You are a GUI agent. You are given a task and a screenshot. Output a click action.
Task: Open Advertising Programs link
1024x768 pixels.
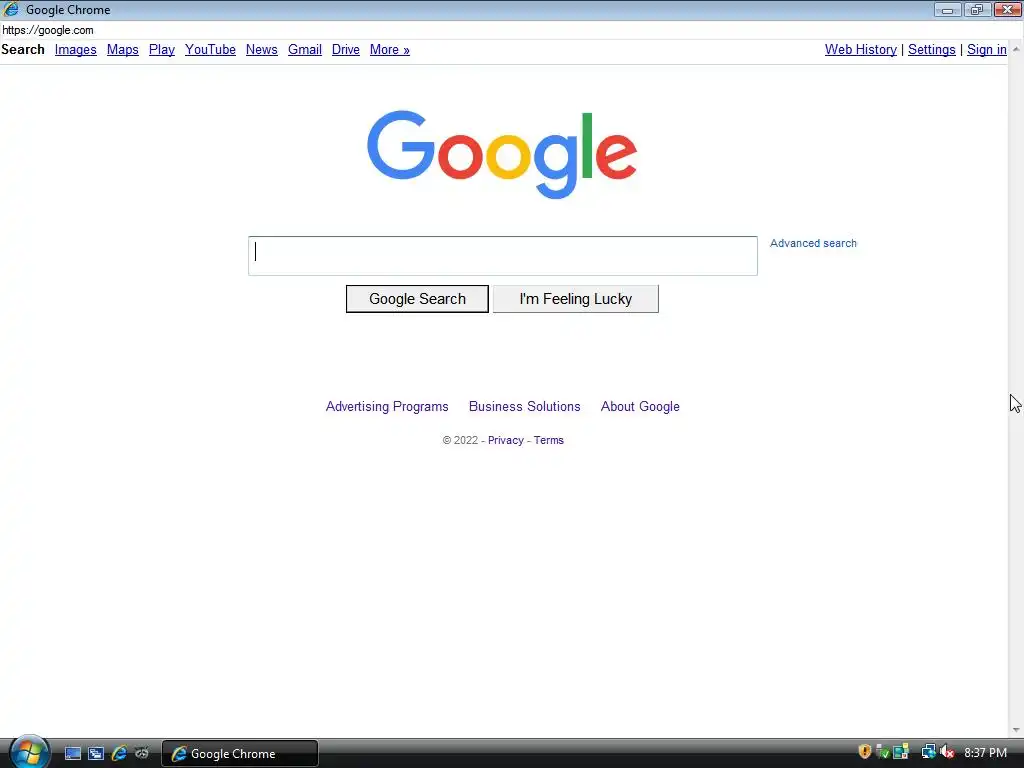[x=387, y=406]
